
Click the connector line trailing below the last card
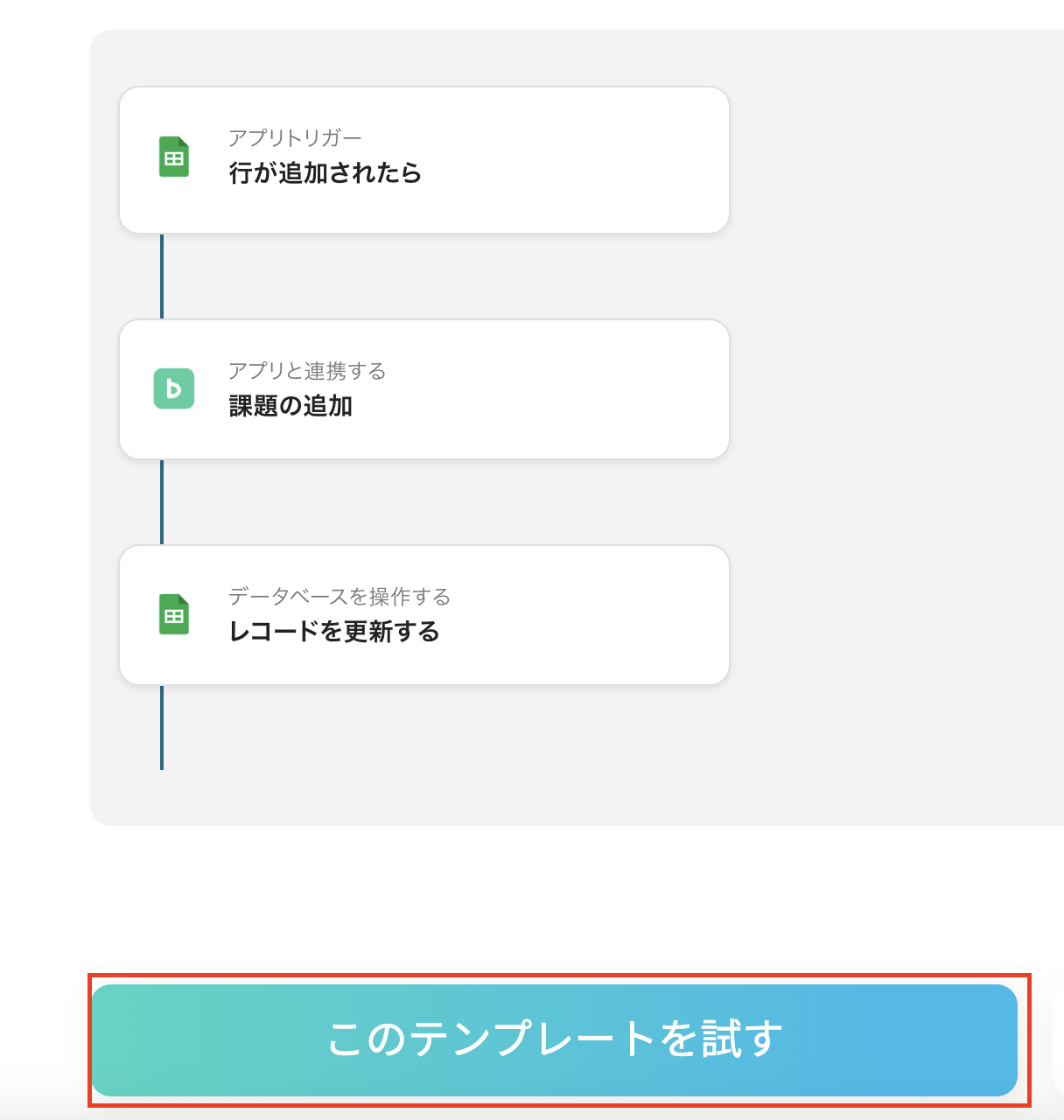point(162,727)
